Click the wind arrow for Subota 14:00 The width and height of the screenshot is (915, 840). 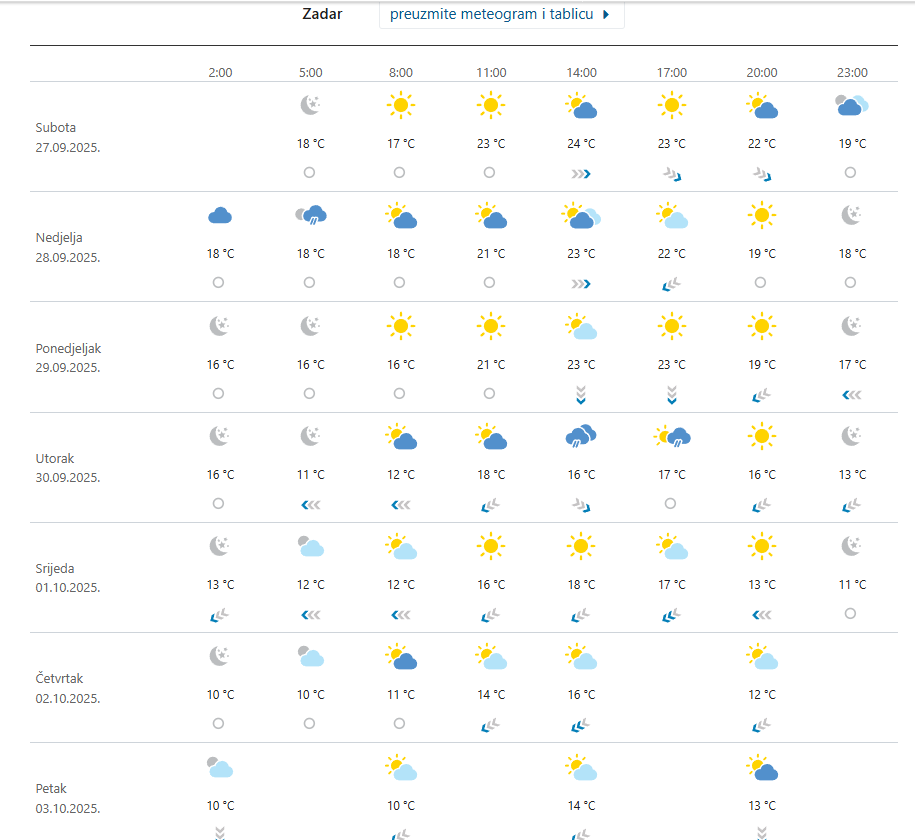(581, 173)
